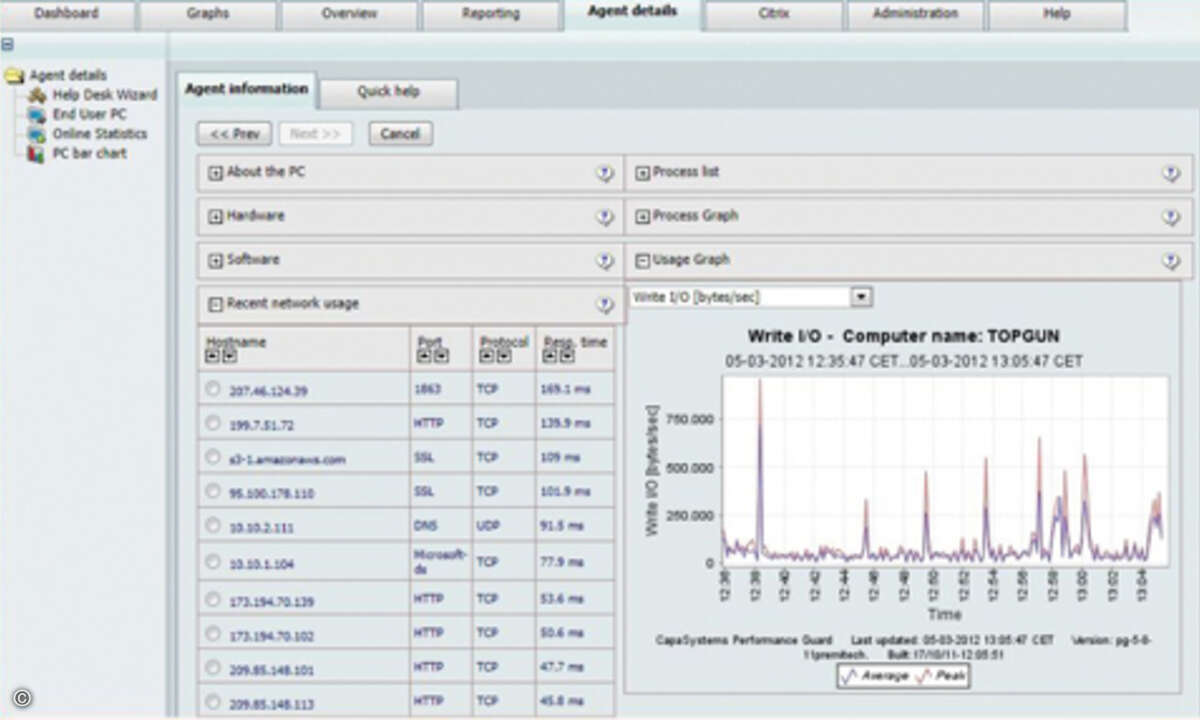Collapse the Recent network usage section
The image size is (1200, 720).
pos(214,304)
